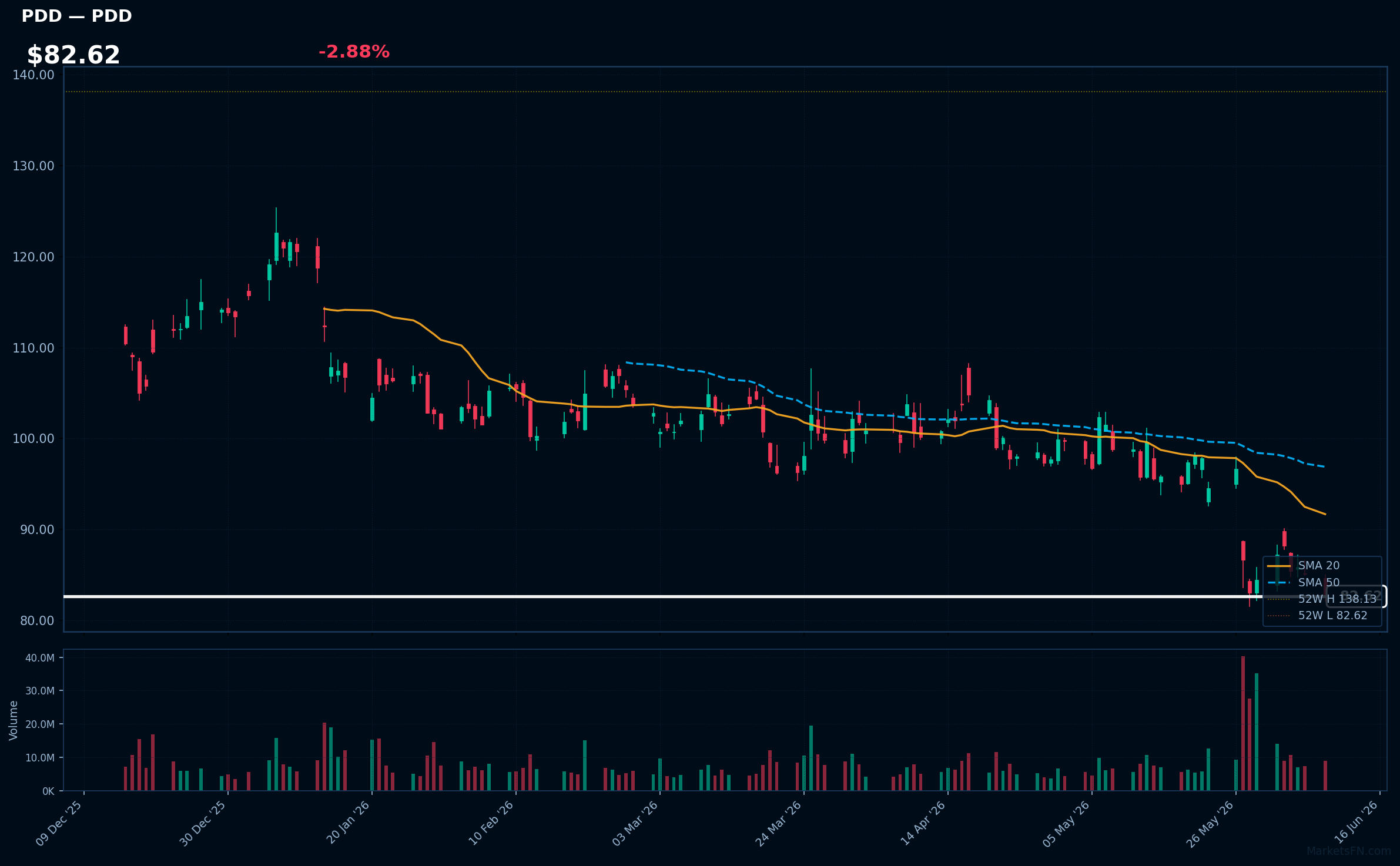Select the $82.62 current price text
The image size is (1400, 866).
73,55
